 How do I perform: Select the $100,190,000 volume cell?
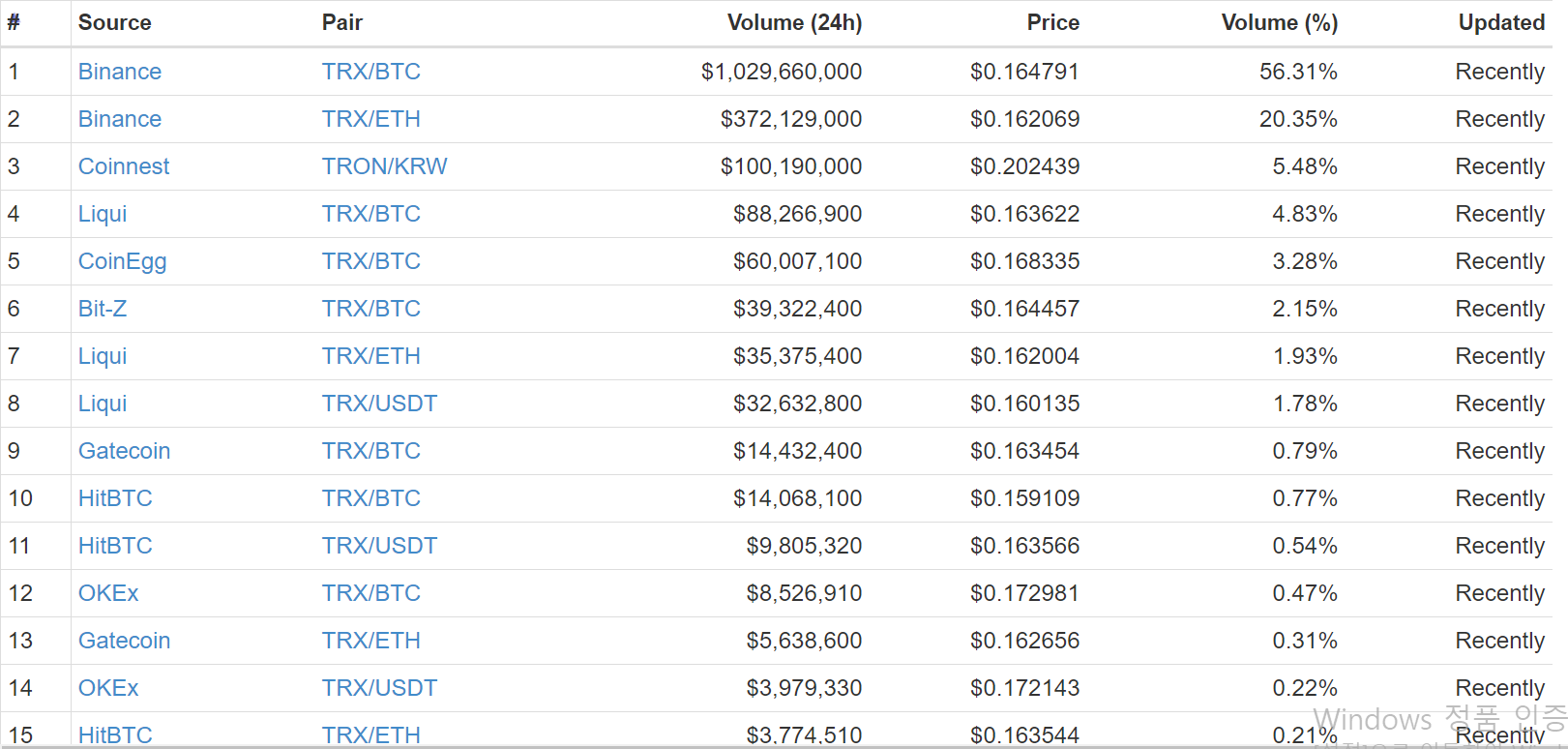click(x=791, y=166)
